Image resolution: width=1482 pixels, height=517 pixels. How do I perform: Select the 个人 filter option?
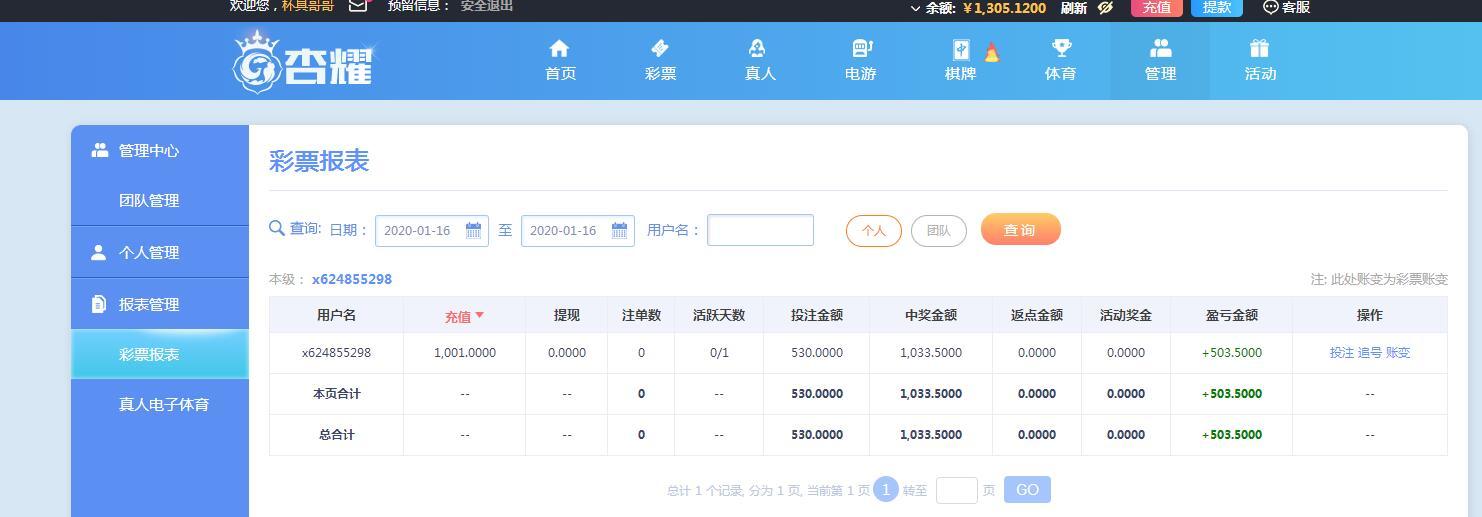[x=874, y=230]
